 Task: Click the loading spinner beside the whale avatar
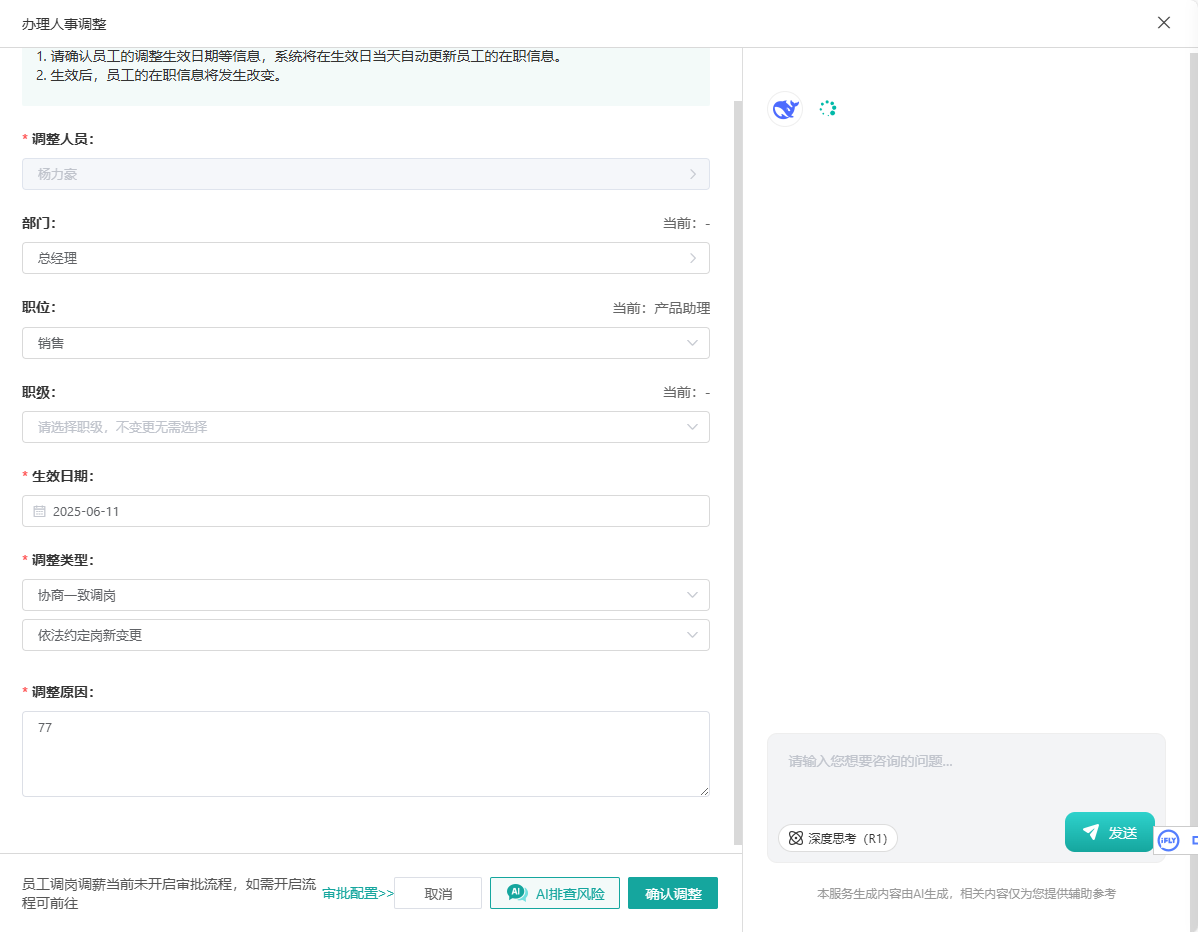click(827, 109)
